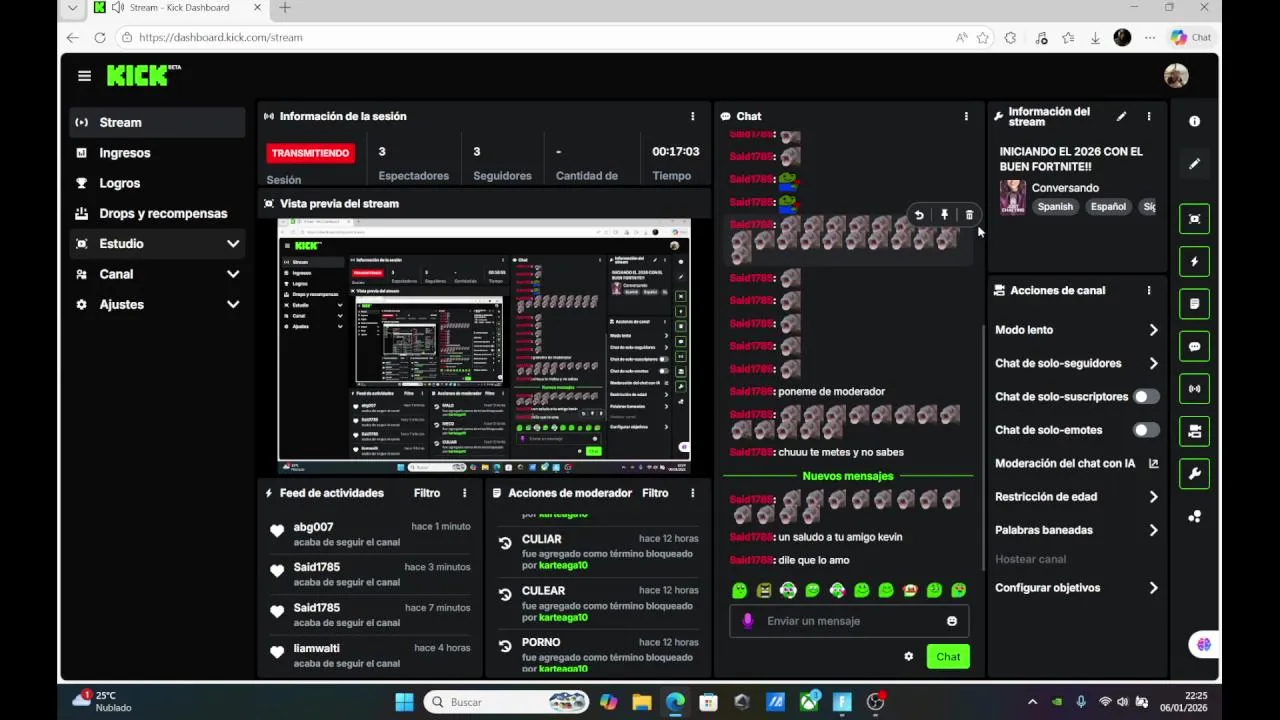This screenshot has width=1280, height=720.
Task: Click liamwalti follower entry in activity feed
Action: point(369,655)
